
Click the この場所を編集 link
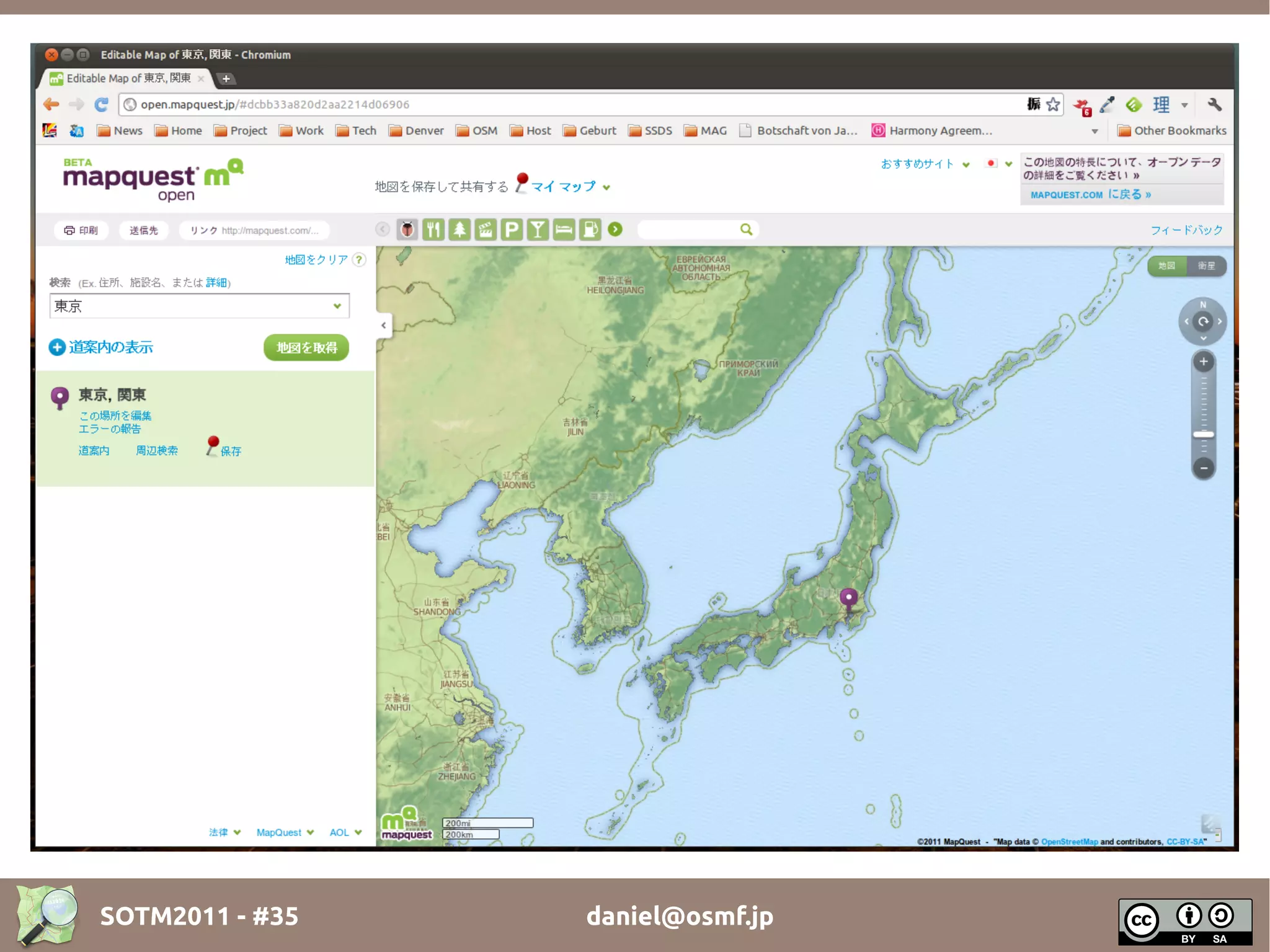pyautogui.click(x=115, y=416)
